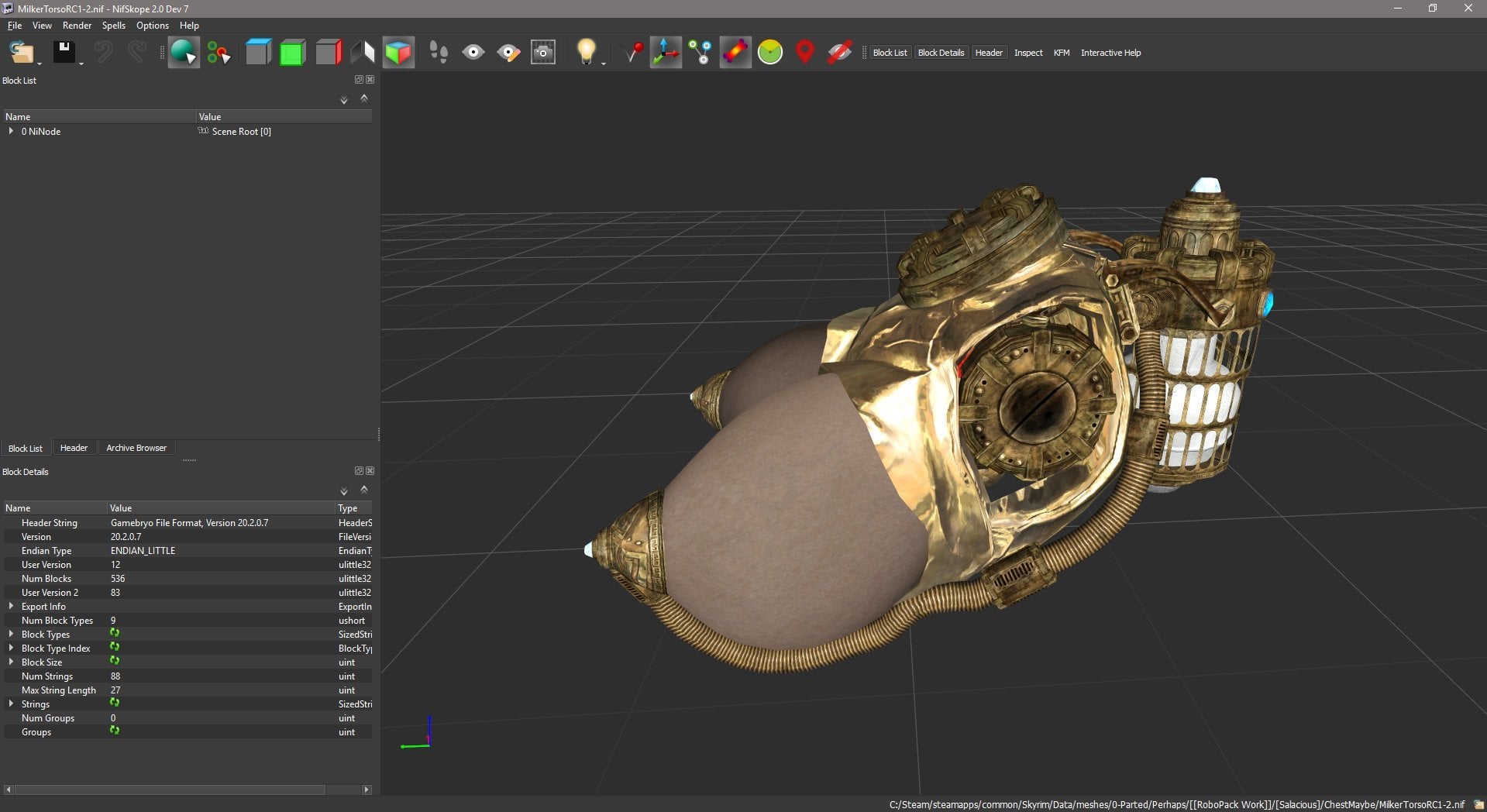Viewport: 1487px width, 812px height.
Task: Click the Undo arrow in the toolbar
Action: click(103, 53)
